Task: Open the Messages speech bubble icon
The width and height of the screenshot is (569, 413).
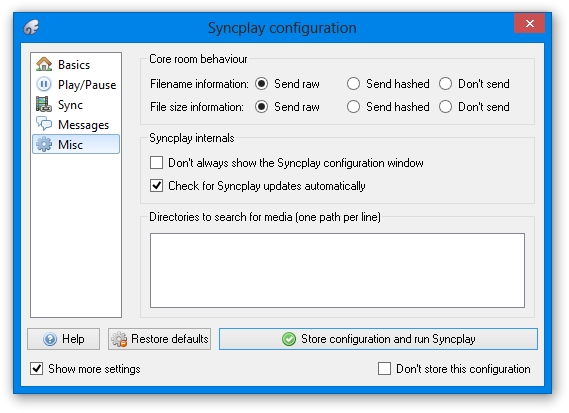Action: tap(44, 124)
